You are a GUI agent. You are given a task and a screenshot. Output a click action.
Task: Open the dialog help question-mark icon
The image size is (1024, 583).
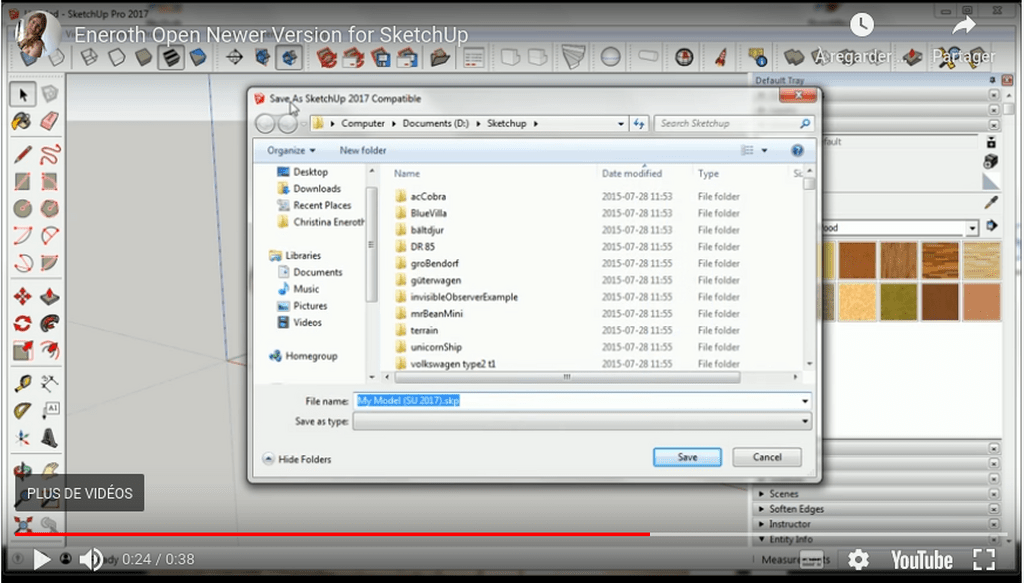797,151
